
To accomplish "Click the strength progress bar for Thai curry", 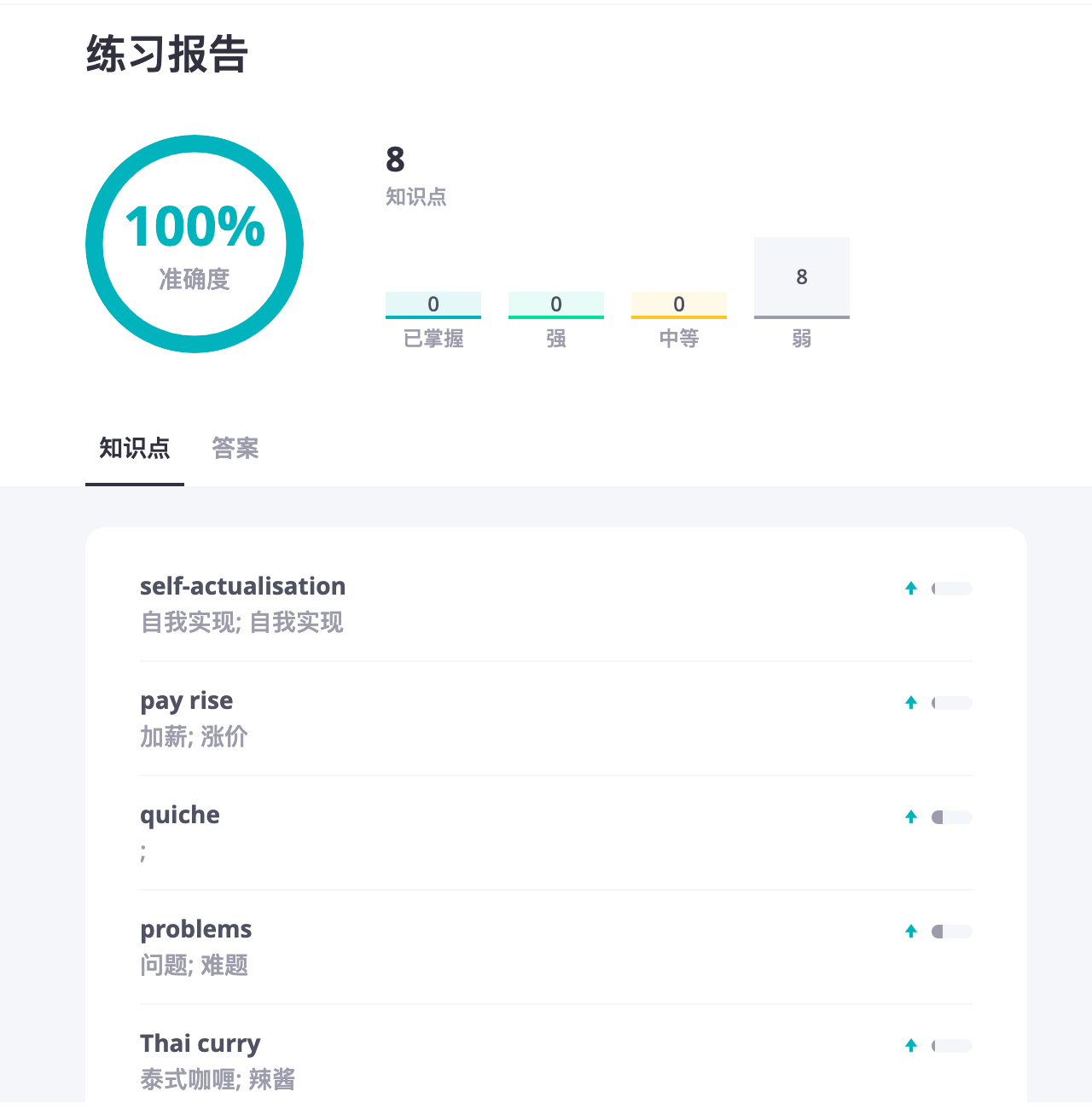I will [952, 1046].
